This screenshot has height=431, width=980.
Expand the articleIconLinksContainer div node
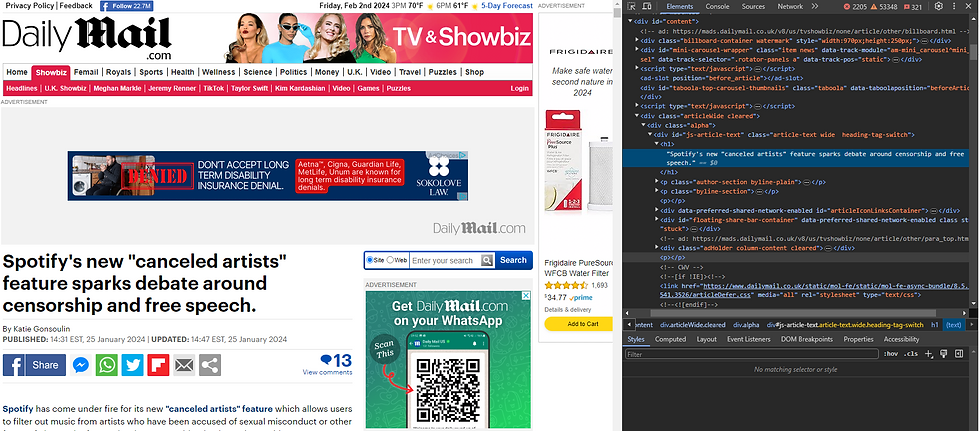(657, 211)
